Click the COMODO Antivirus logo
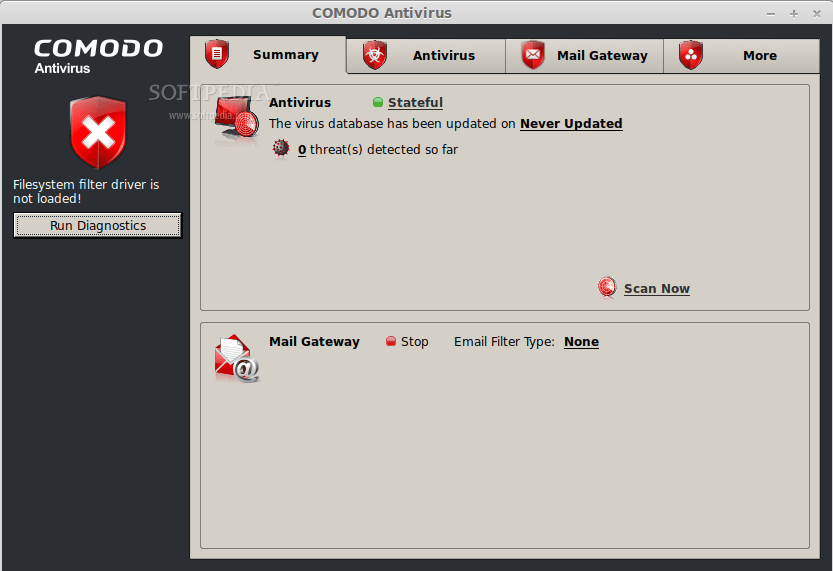This screenshot has height=571, width=833. point(98,56)
